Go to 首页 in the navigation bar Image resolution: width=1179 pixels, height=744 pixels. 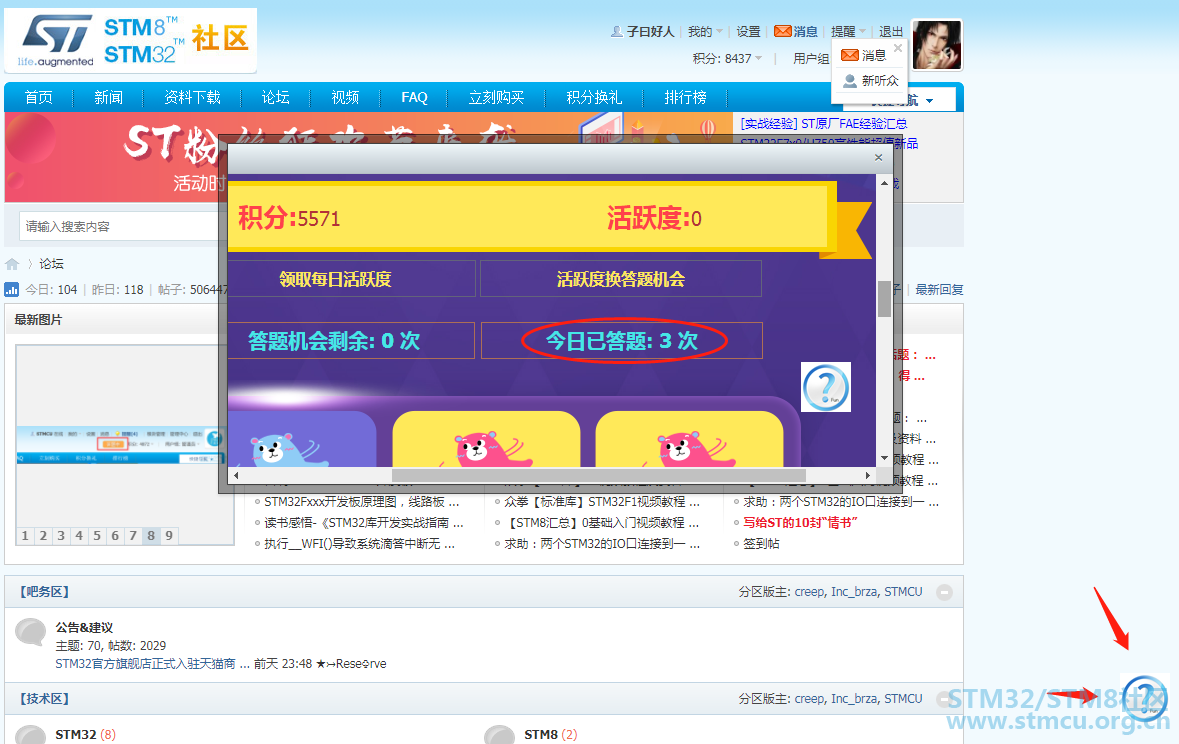click(38, 97)
